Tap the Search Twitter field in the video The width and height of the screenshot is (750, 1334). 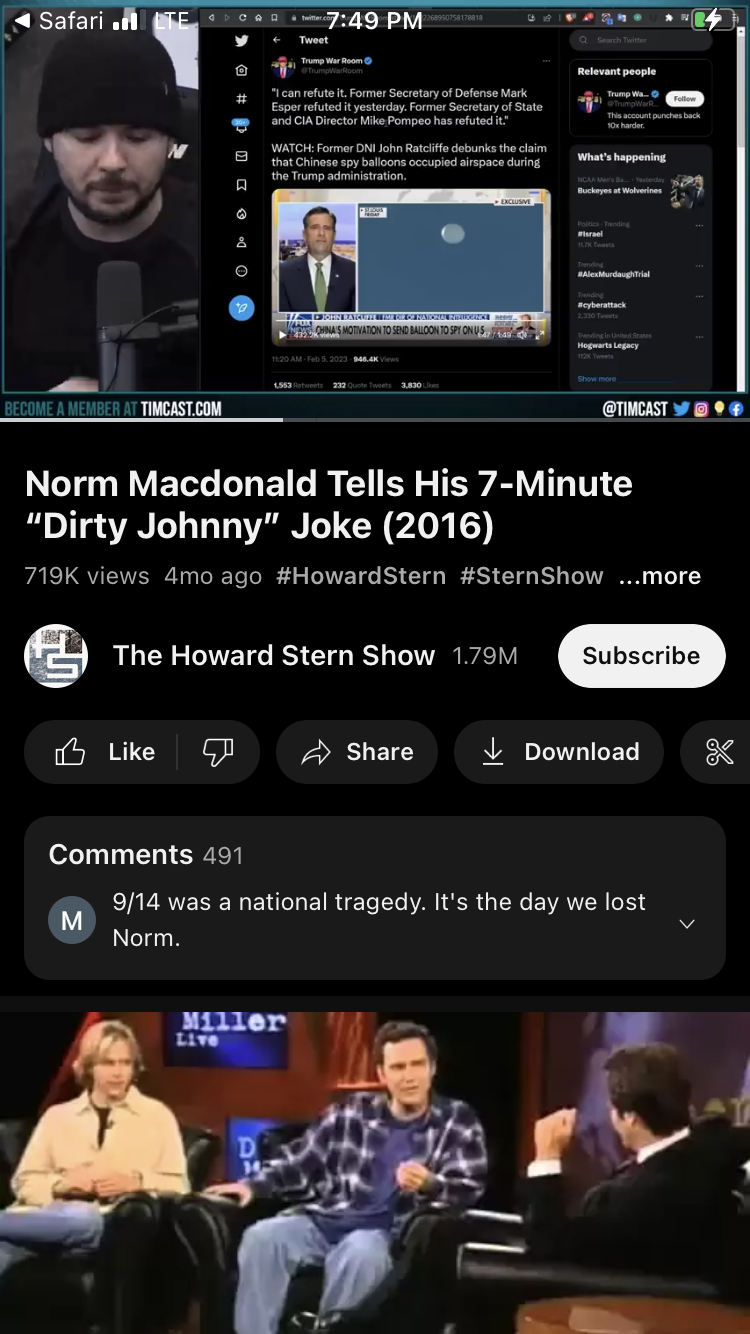pyautogui.click(x=640, y=40)
